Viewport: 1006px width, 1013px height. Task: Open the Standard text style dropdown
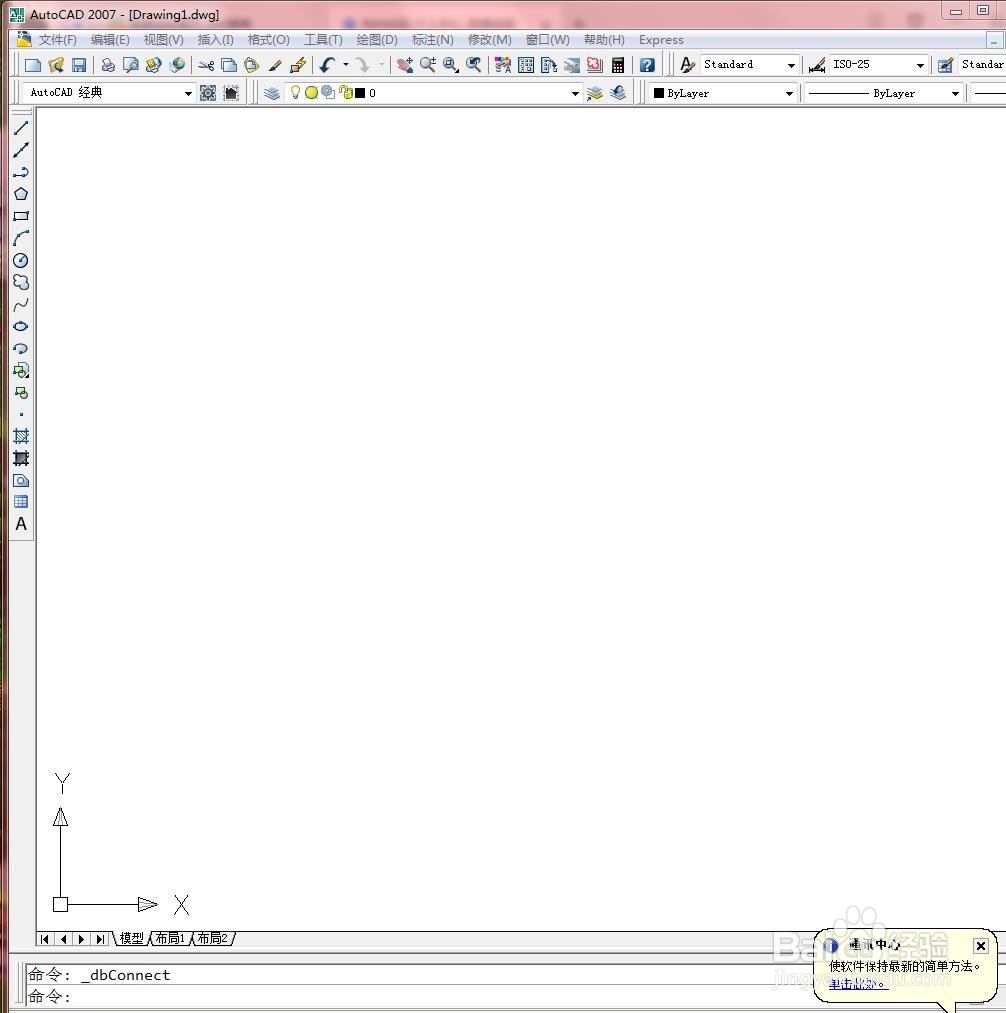791,65
